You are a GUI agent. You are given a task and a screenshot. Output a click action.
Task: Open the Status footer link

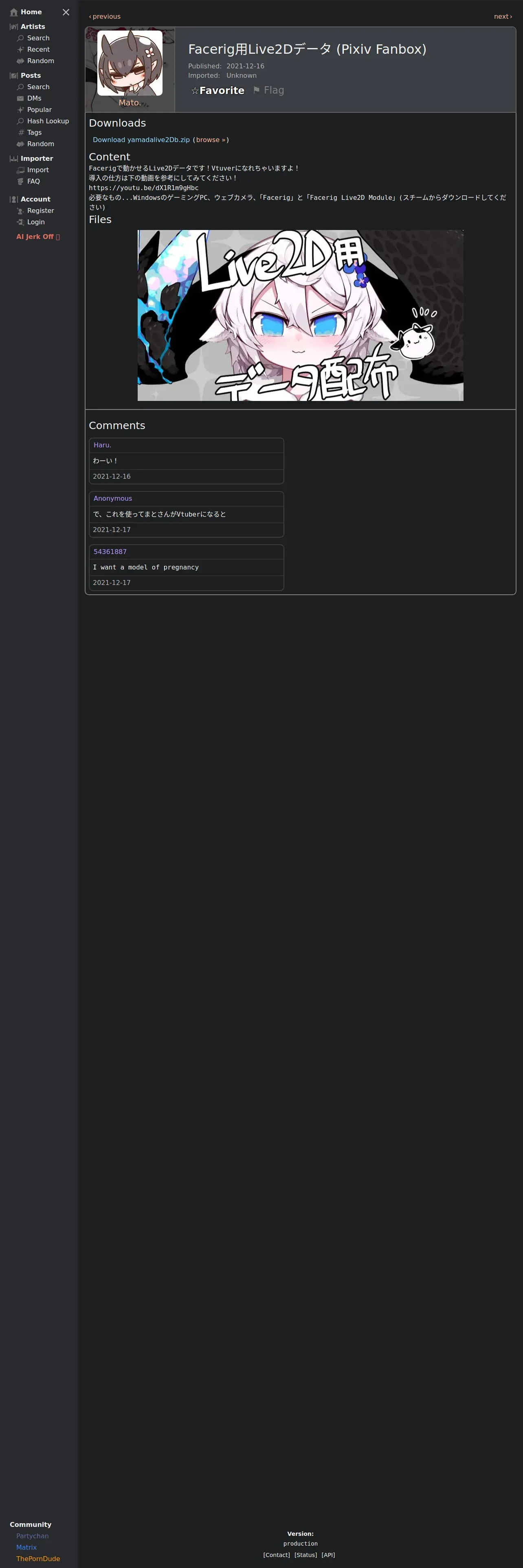pyautogui.click(x=305, y=1555)
